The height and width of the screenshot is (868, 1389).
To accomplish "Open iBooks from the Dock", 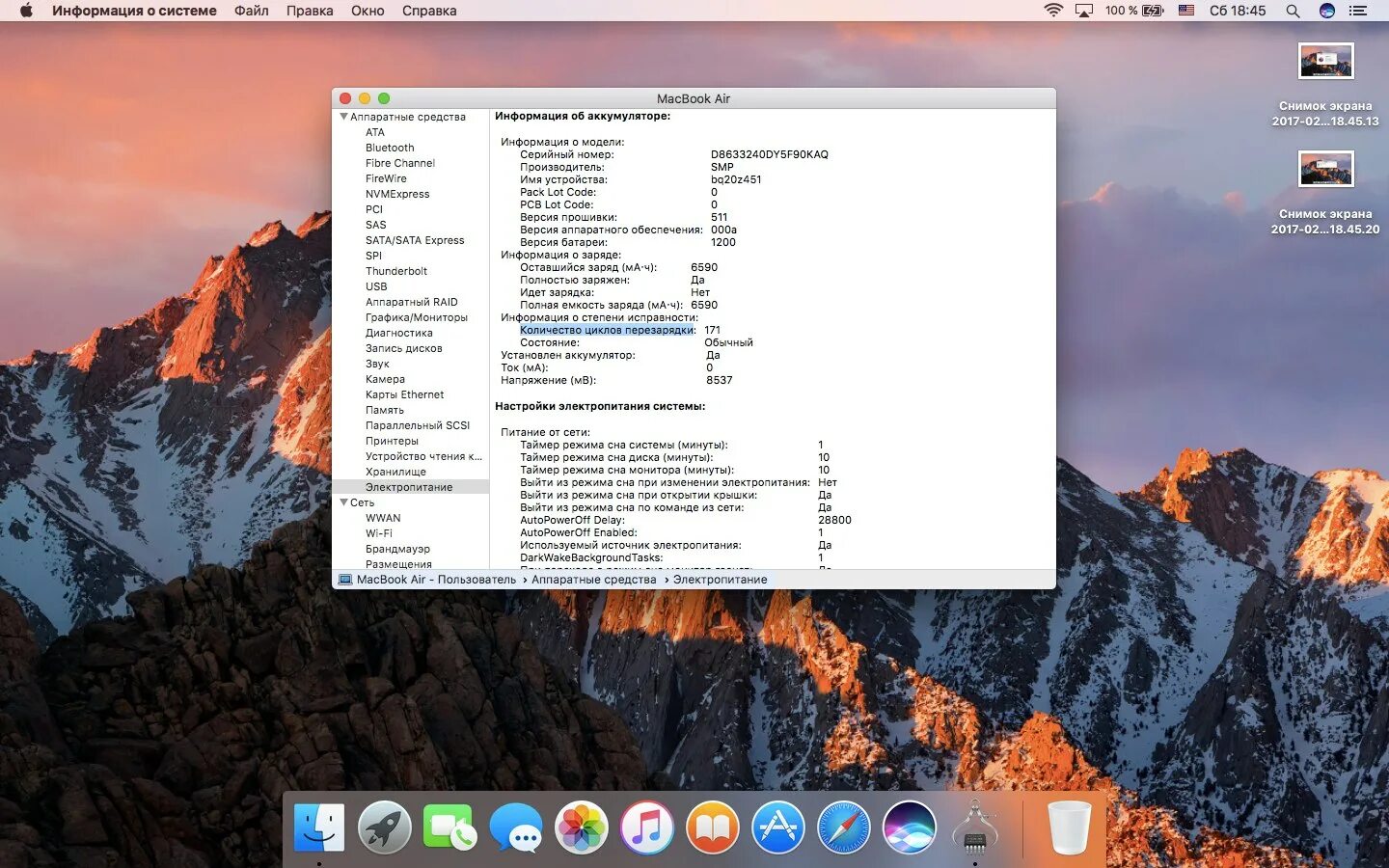I will coord(713,827).
